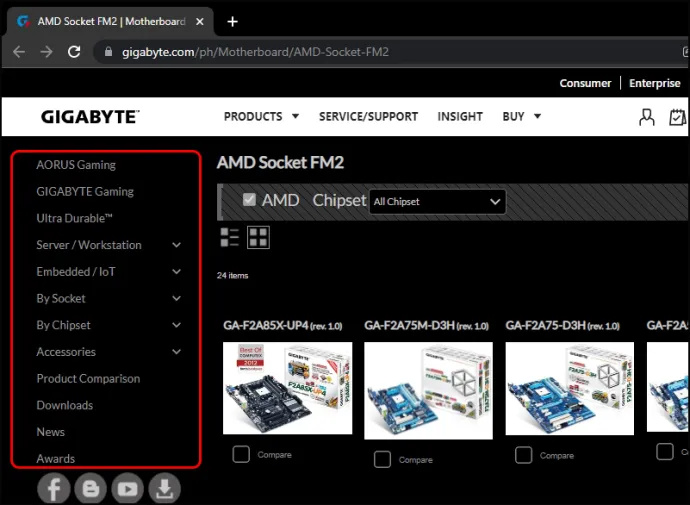Viewport: 690px width, 505px height.
Task: Click the calendar checkmark icon
Action: [677, 117]
